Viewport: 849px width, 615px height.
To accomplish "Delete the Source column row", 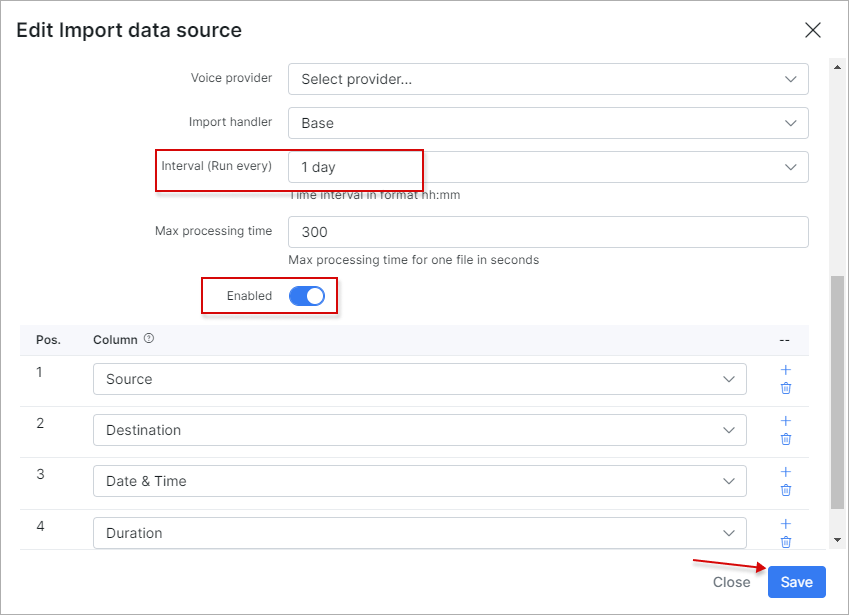I will 786,388.
